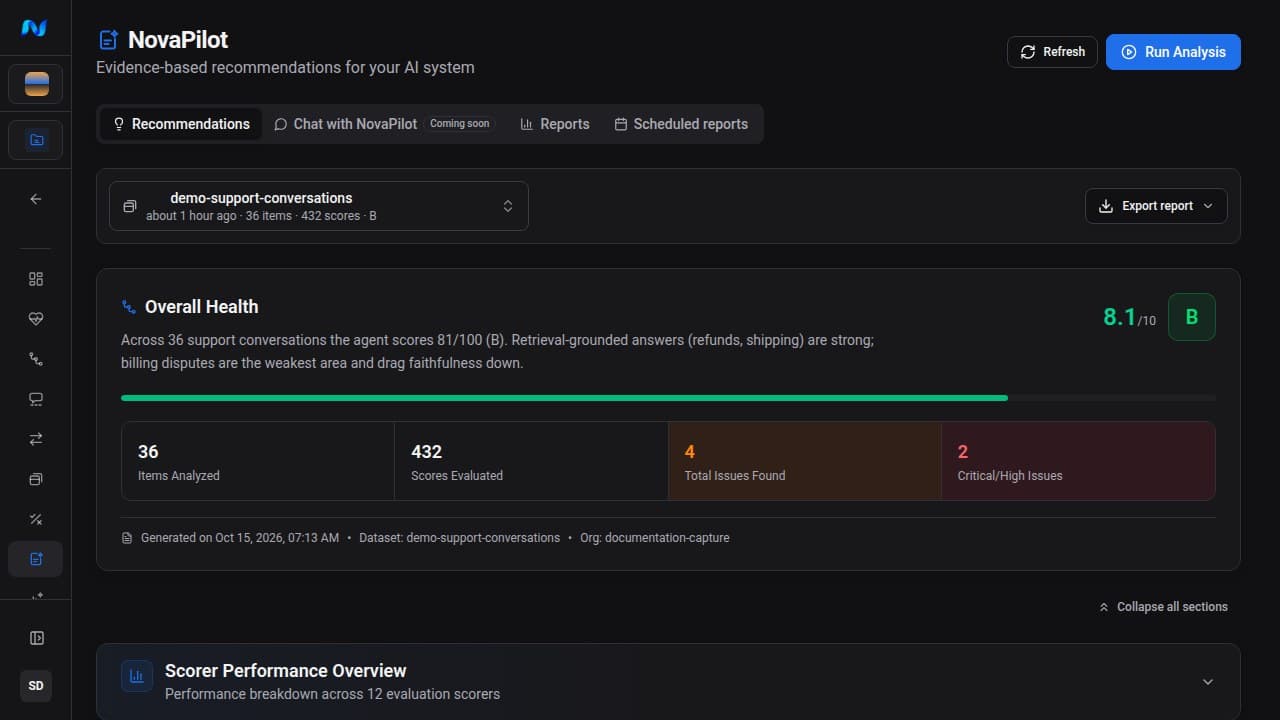Open the traces route icon in the sidebar
1280x720 pixels.
pyautogui.click(x=36, y=359)
